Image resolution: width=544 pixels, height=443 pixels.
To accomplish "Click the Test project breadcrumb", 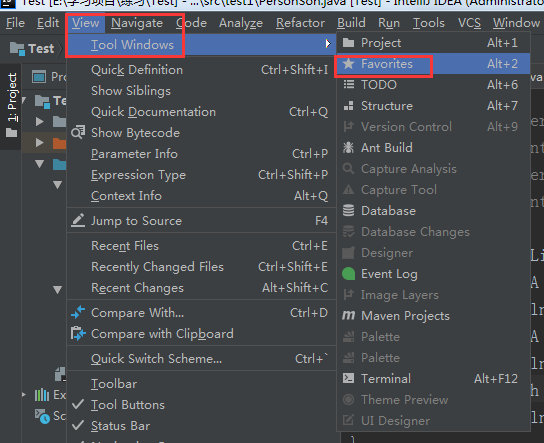I will coord(32,49).
